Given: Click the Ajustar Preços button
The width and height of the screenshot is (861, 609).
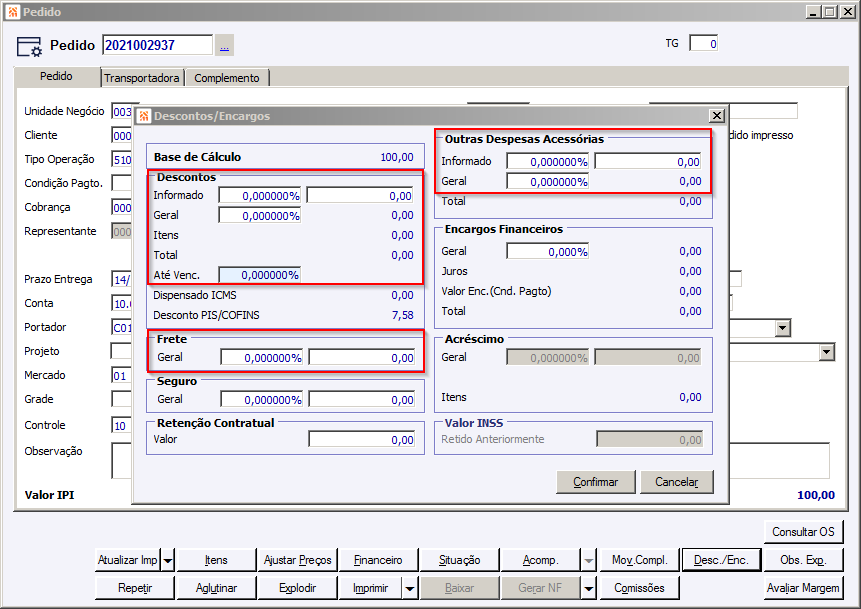Looking at the screenshot, I should pos(298,560).
